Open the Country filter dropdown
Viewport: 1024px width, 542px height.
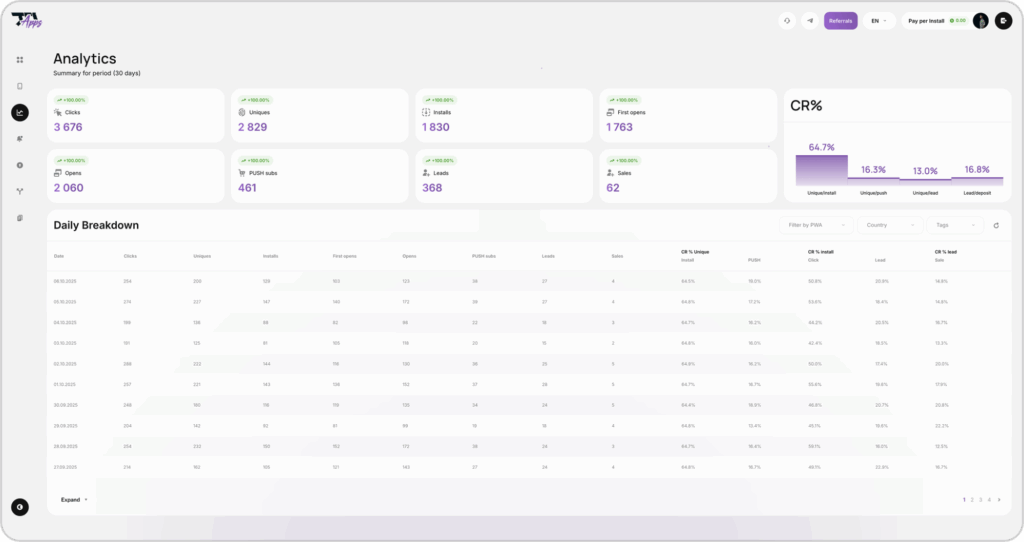coord(889,226)
